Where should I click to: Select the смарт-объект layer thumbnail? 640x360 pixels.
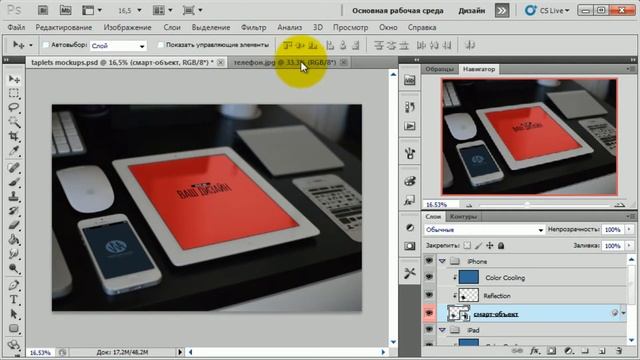point(459,313)
